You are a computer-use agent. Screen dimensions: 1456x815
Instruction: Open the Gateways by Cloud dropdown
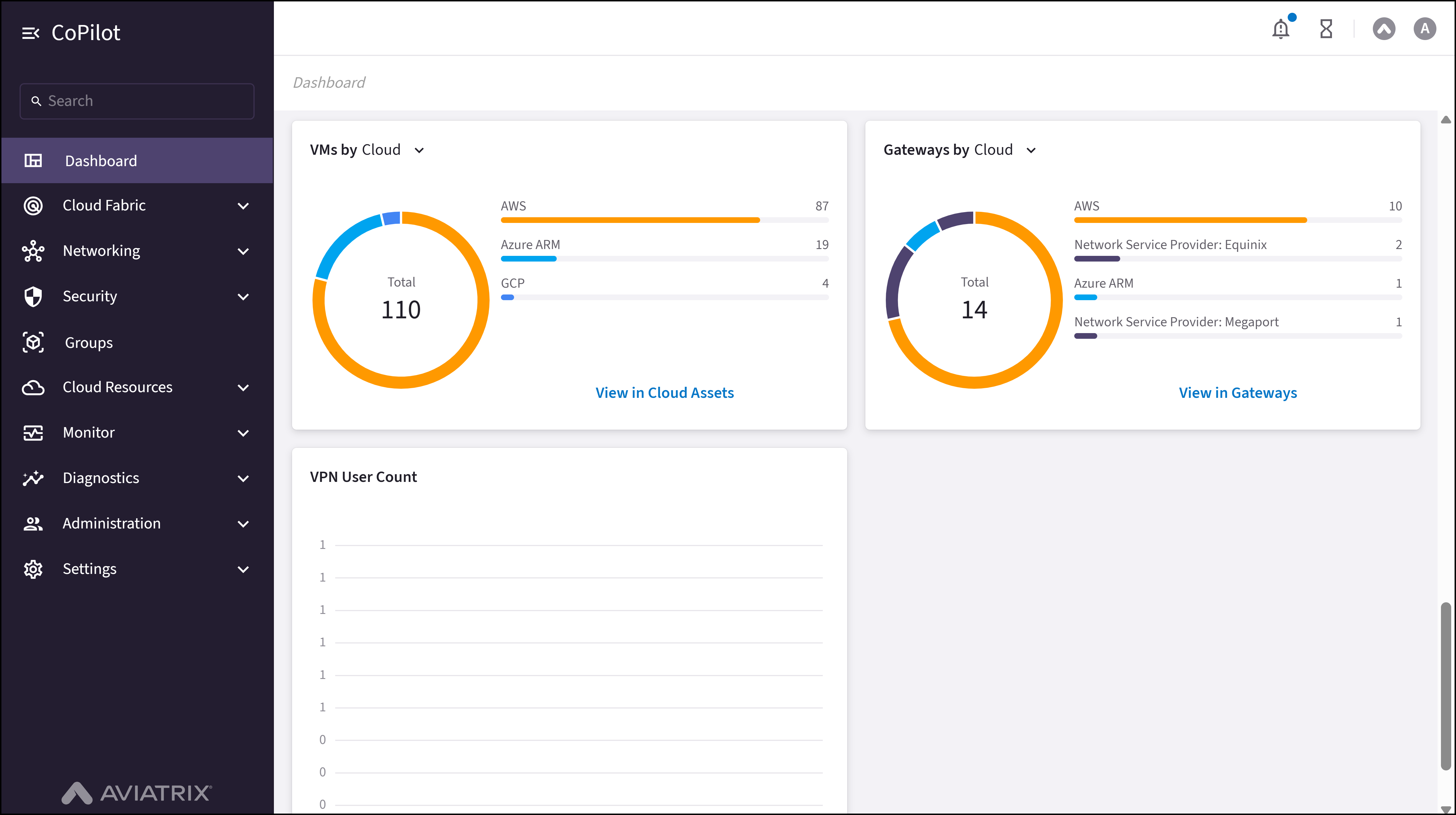tap(1031, 151)
